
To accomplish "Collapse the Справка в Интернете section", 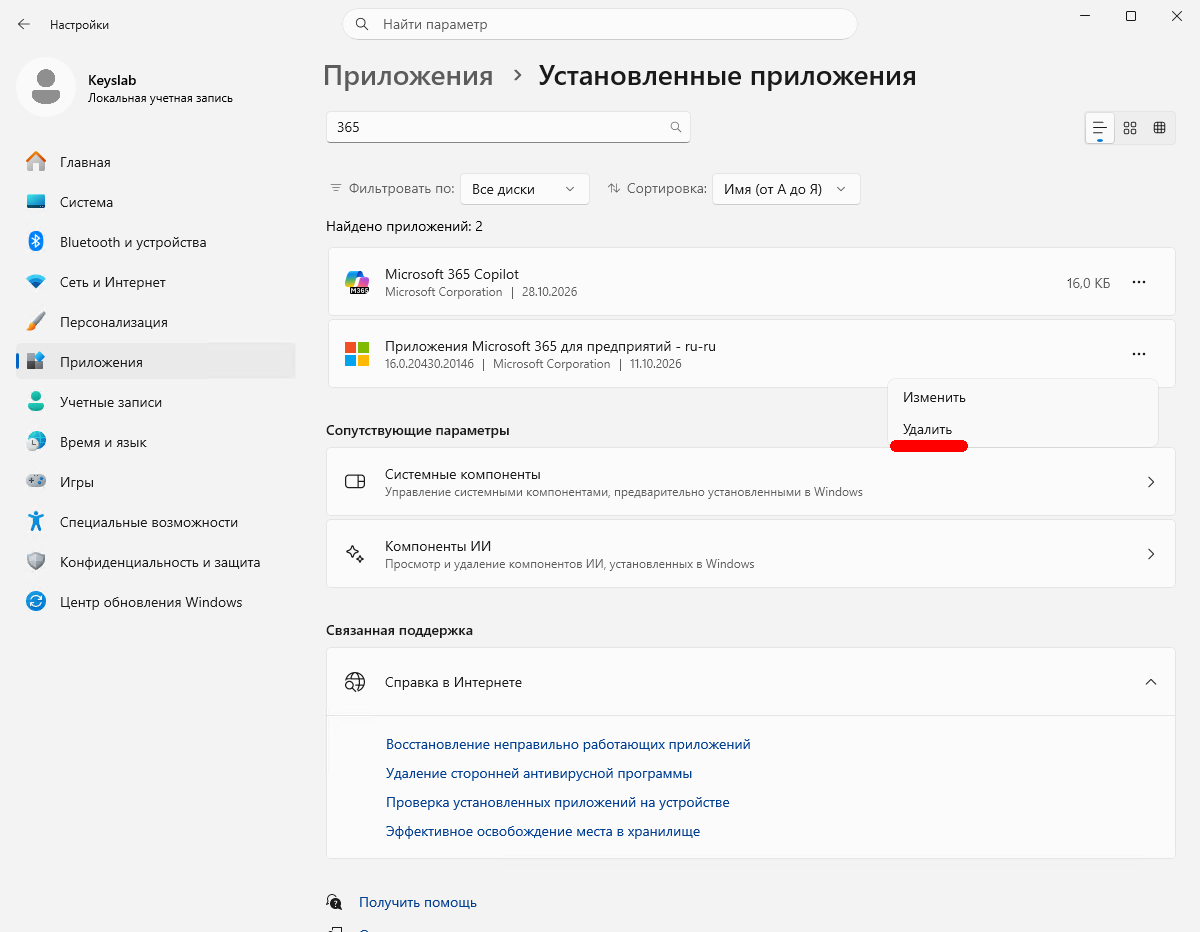I will [1151, 682].
